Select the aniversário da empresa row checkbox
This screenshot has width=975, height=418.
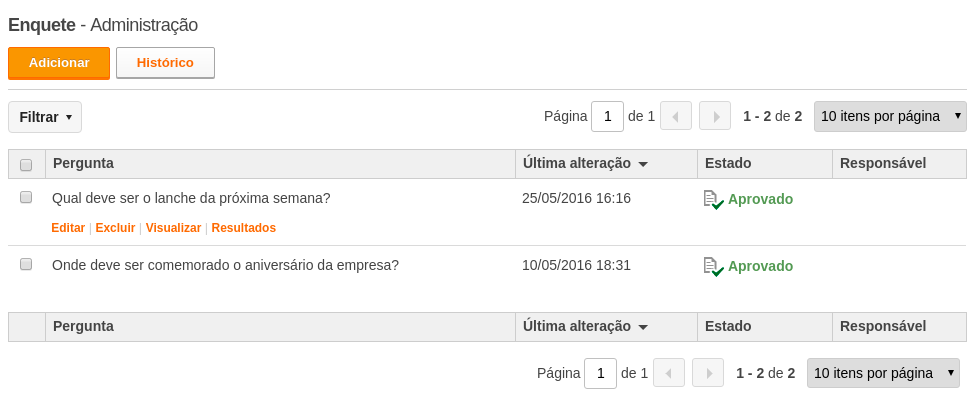[26, 264]
